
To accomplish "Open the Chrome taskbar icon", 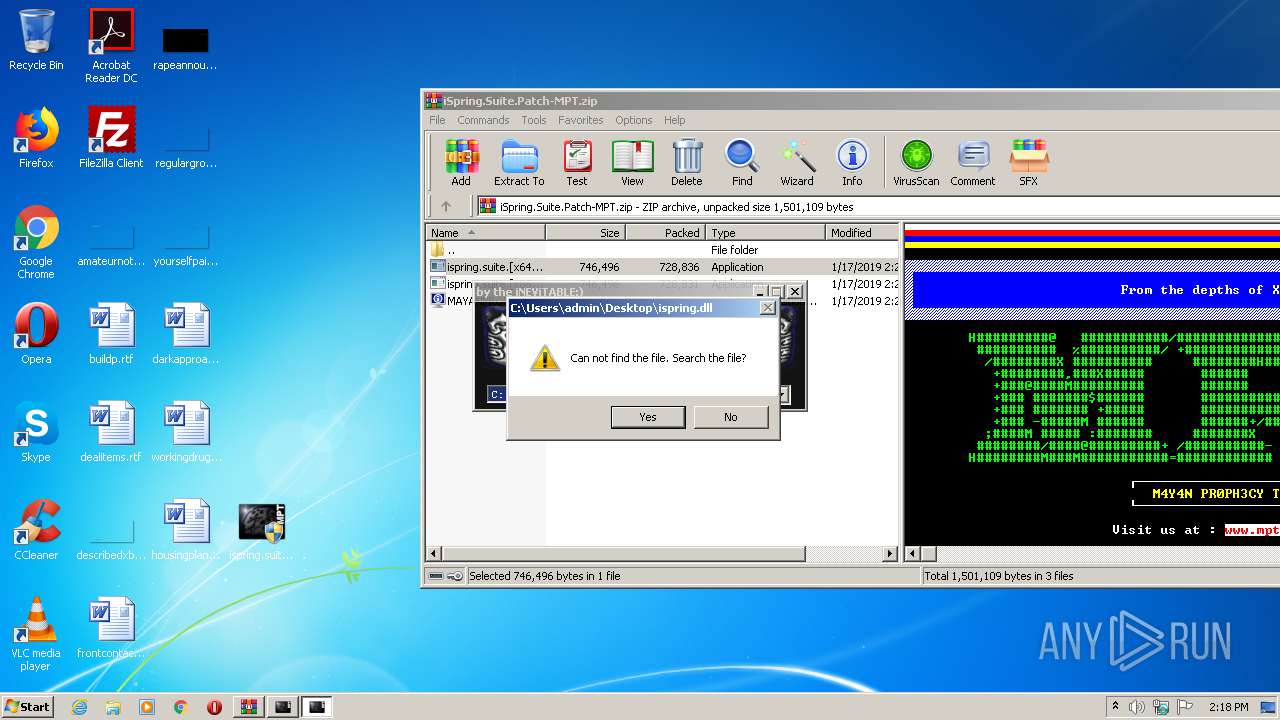I will point(180,707).
